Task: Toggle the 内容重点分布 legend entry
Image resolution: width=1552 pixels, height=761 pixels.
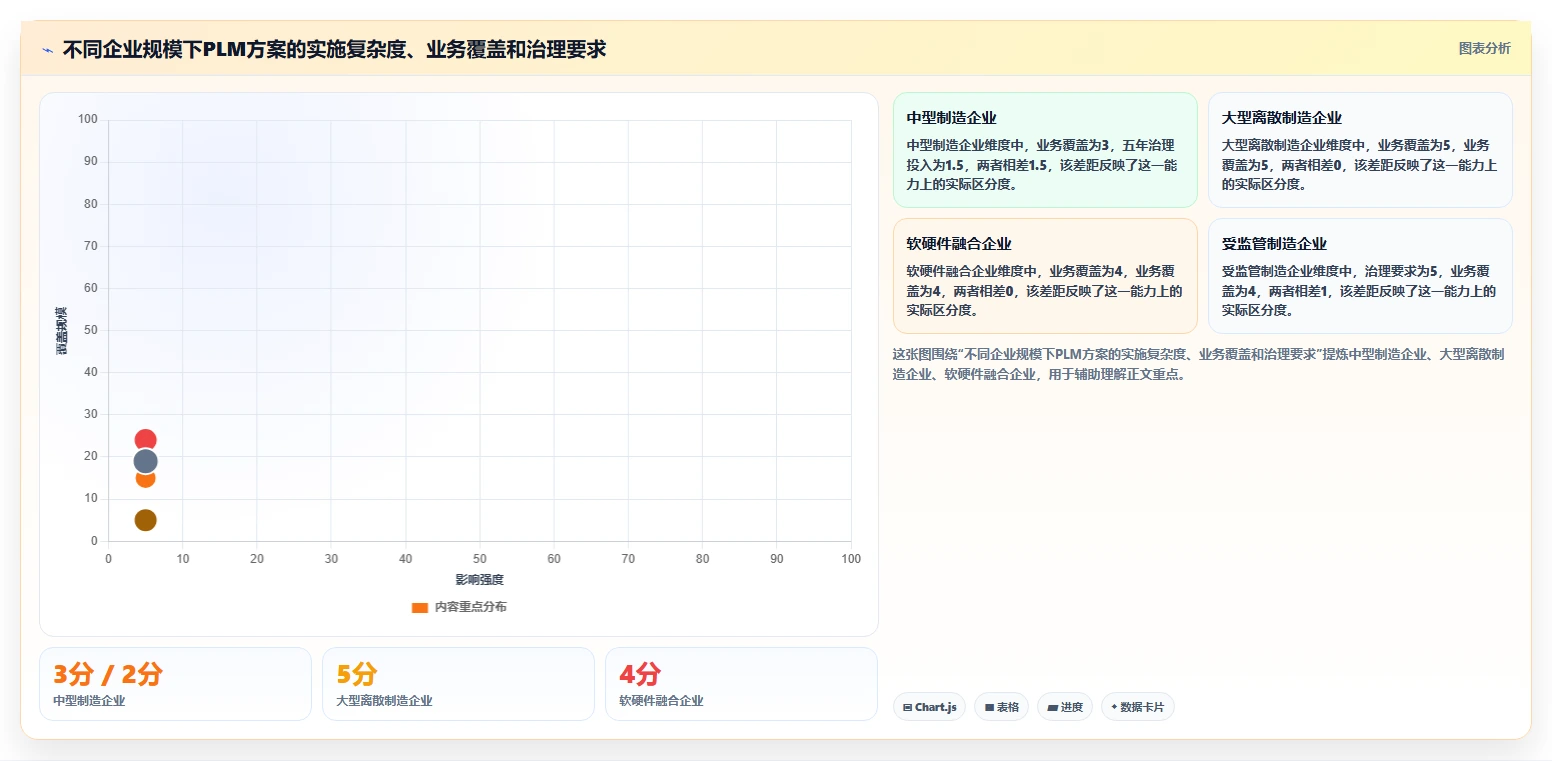Action: coord(459,607)
